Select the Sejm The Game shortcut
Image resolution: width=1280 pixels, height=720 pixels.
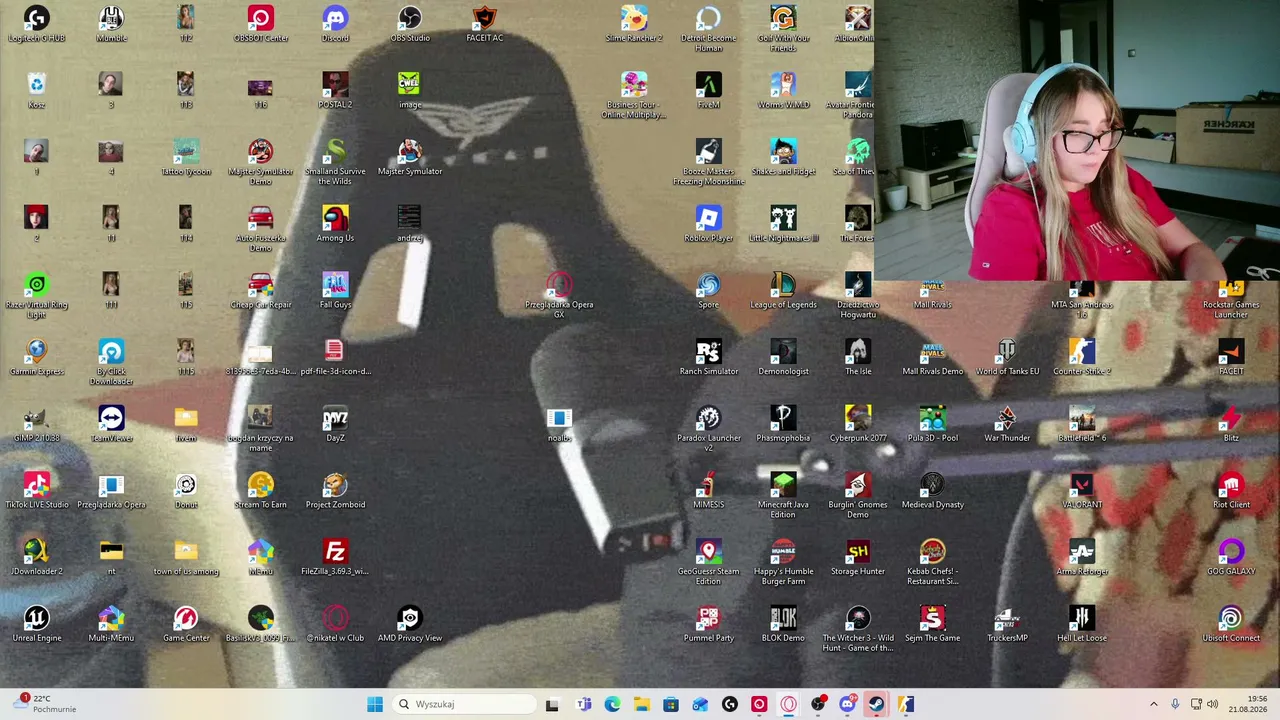[933, 624]
